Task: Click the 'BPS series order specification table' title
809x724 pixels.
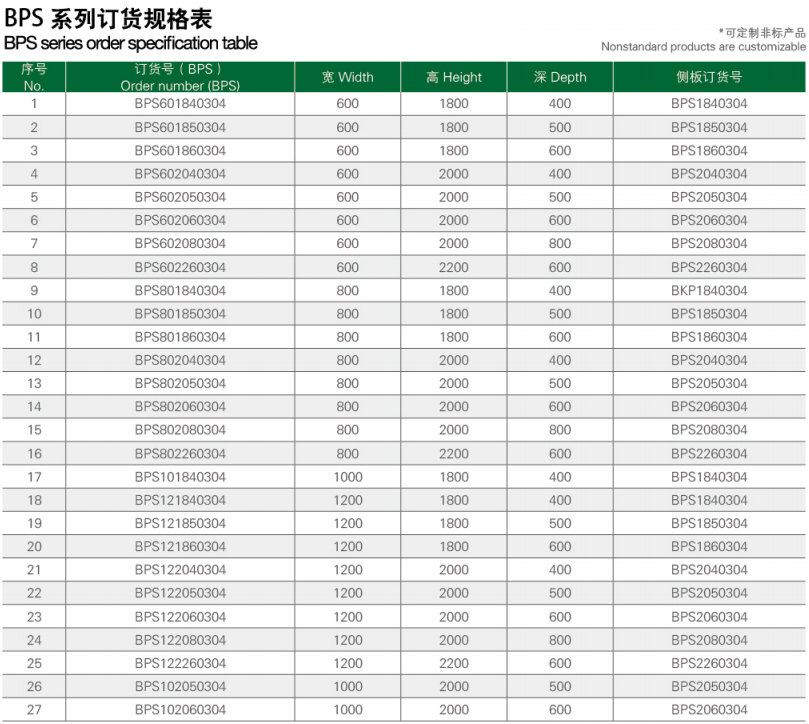Action: tap(131, 43)
